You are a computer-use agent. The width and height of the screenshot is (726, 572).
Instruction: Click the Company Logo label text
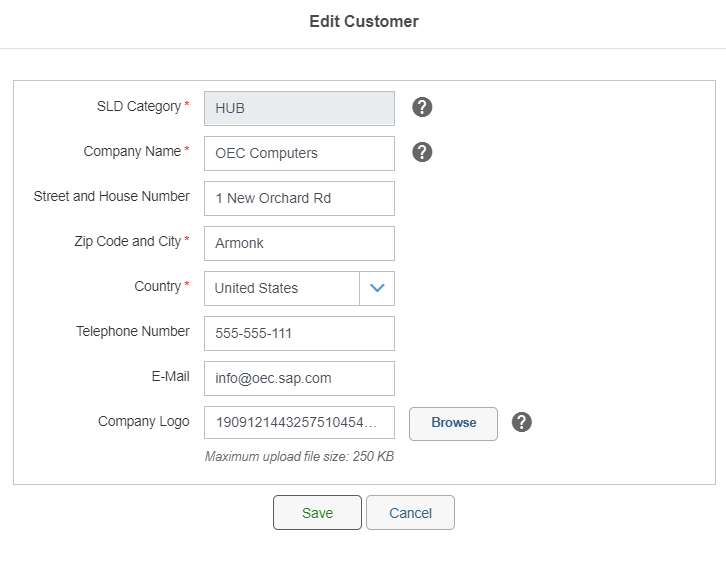(143, 421)
